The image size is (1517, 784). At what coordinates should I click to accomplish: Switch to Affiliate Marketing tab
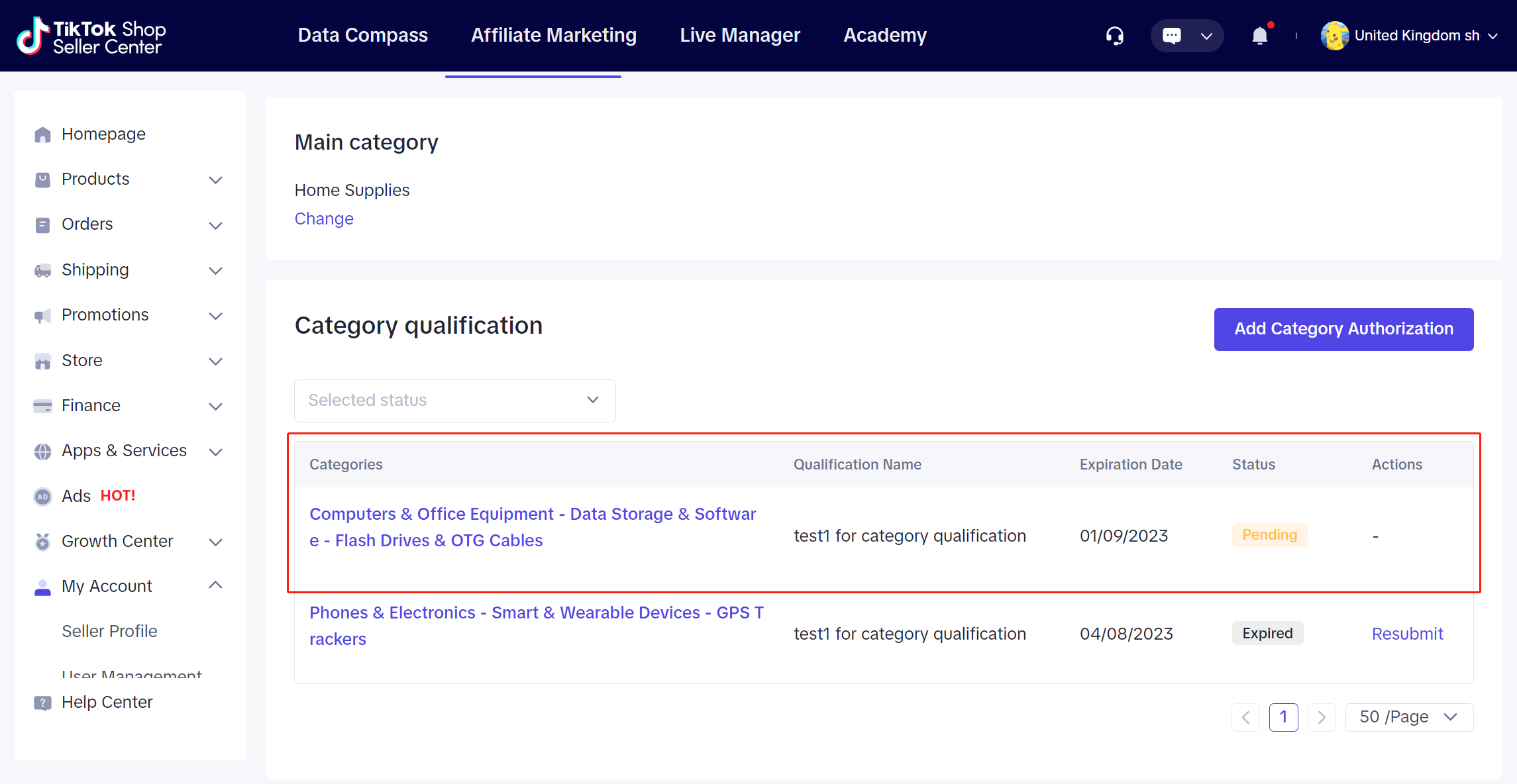pyautogui.click(x=553, y=35)
